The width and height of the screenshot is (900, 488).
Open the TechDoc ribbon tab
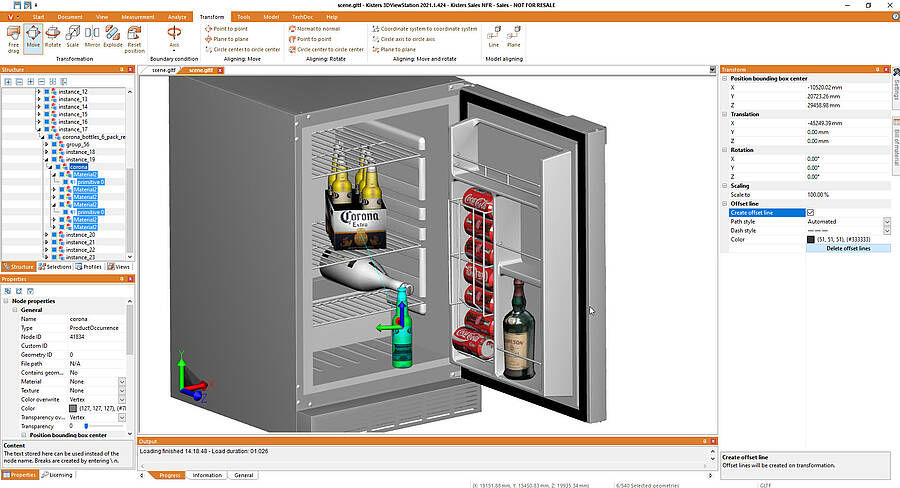pos(302,17)
